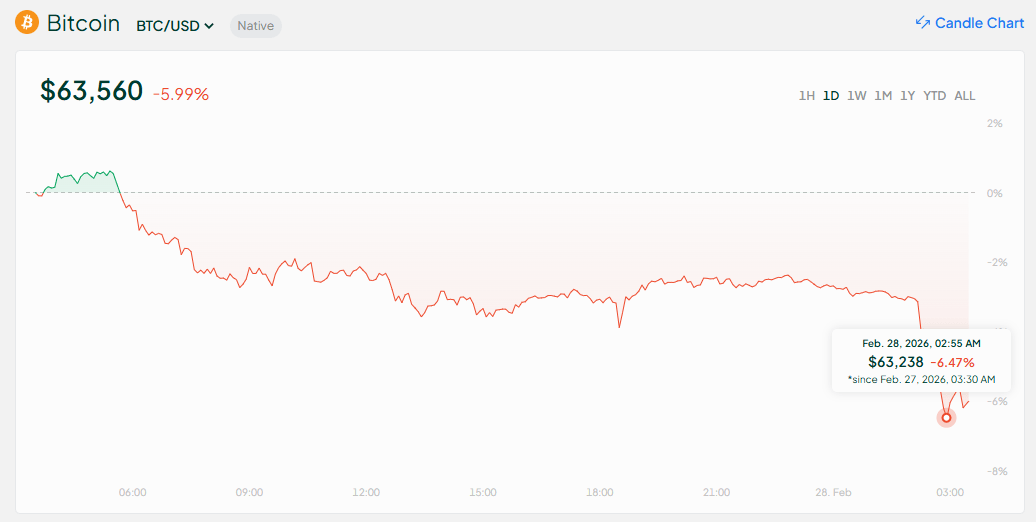This screenshot has width=1036, height=522.
Task: Click the orange Bitcoin logo icon
Action: tap(27, 23)
